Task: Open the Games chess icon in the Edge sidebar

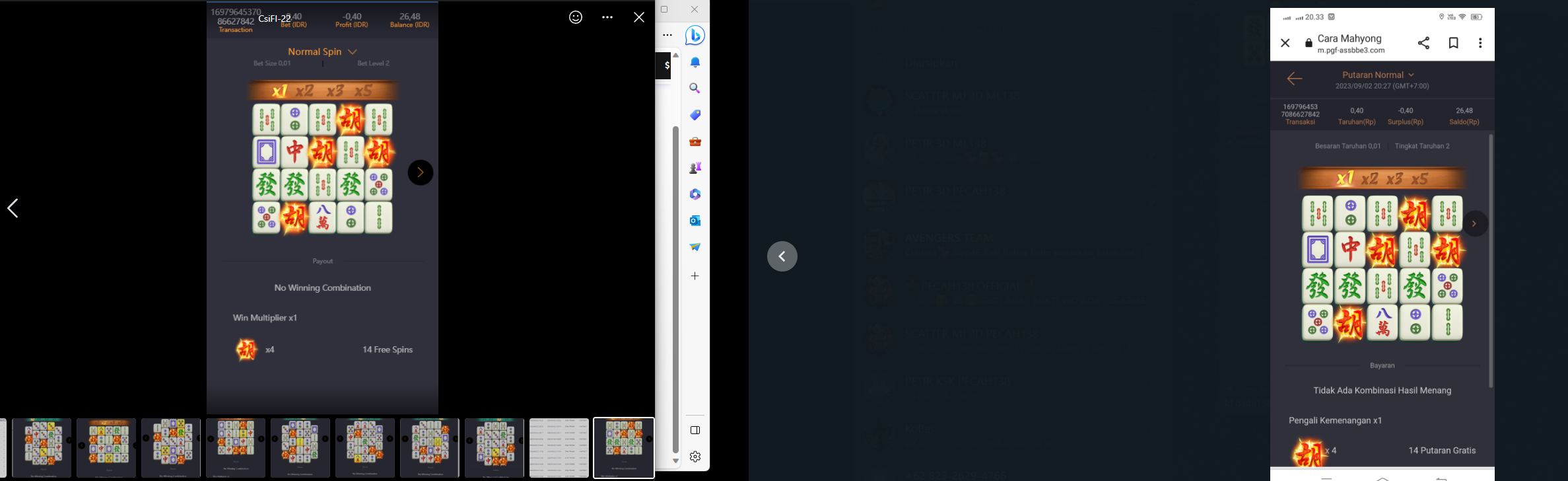Action: coord(695,168)
